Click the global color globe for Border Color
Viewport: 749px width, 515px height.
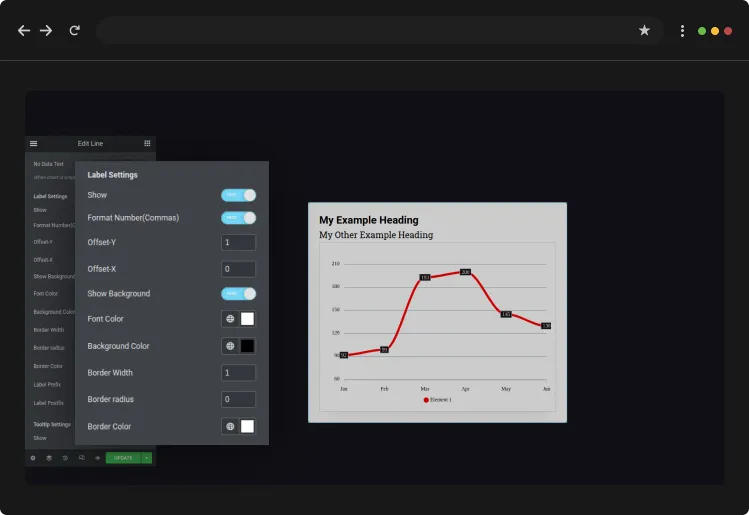(230, 426)
